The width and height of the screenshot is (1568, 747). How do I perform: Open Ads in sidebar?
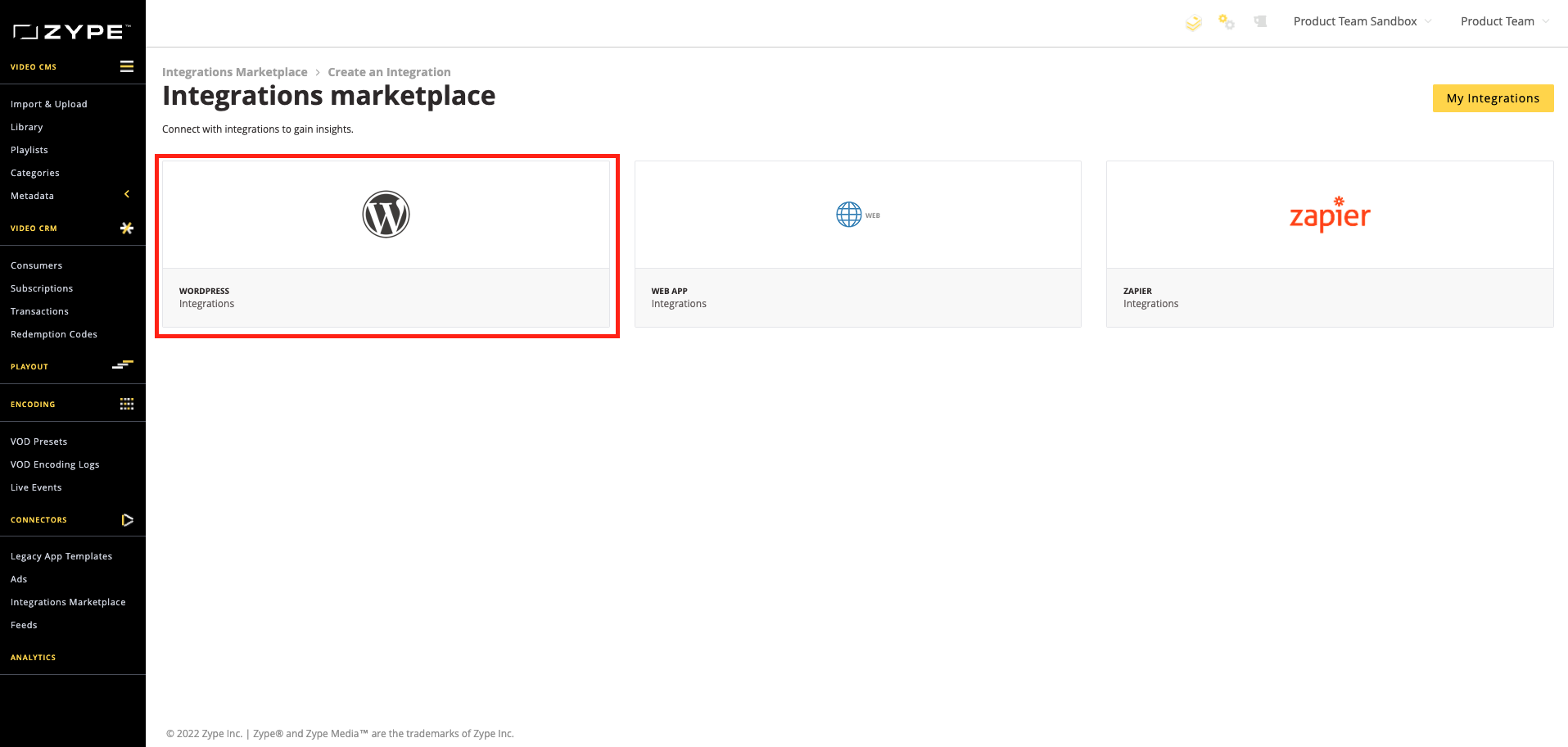coord(19,579)
